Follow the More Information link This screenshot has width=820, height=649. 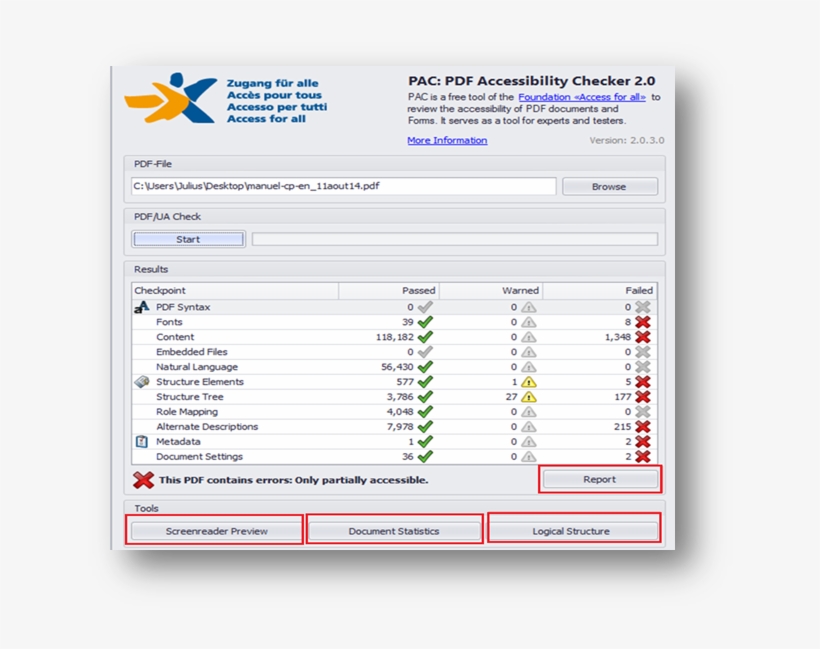click(x=446, y=139)
